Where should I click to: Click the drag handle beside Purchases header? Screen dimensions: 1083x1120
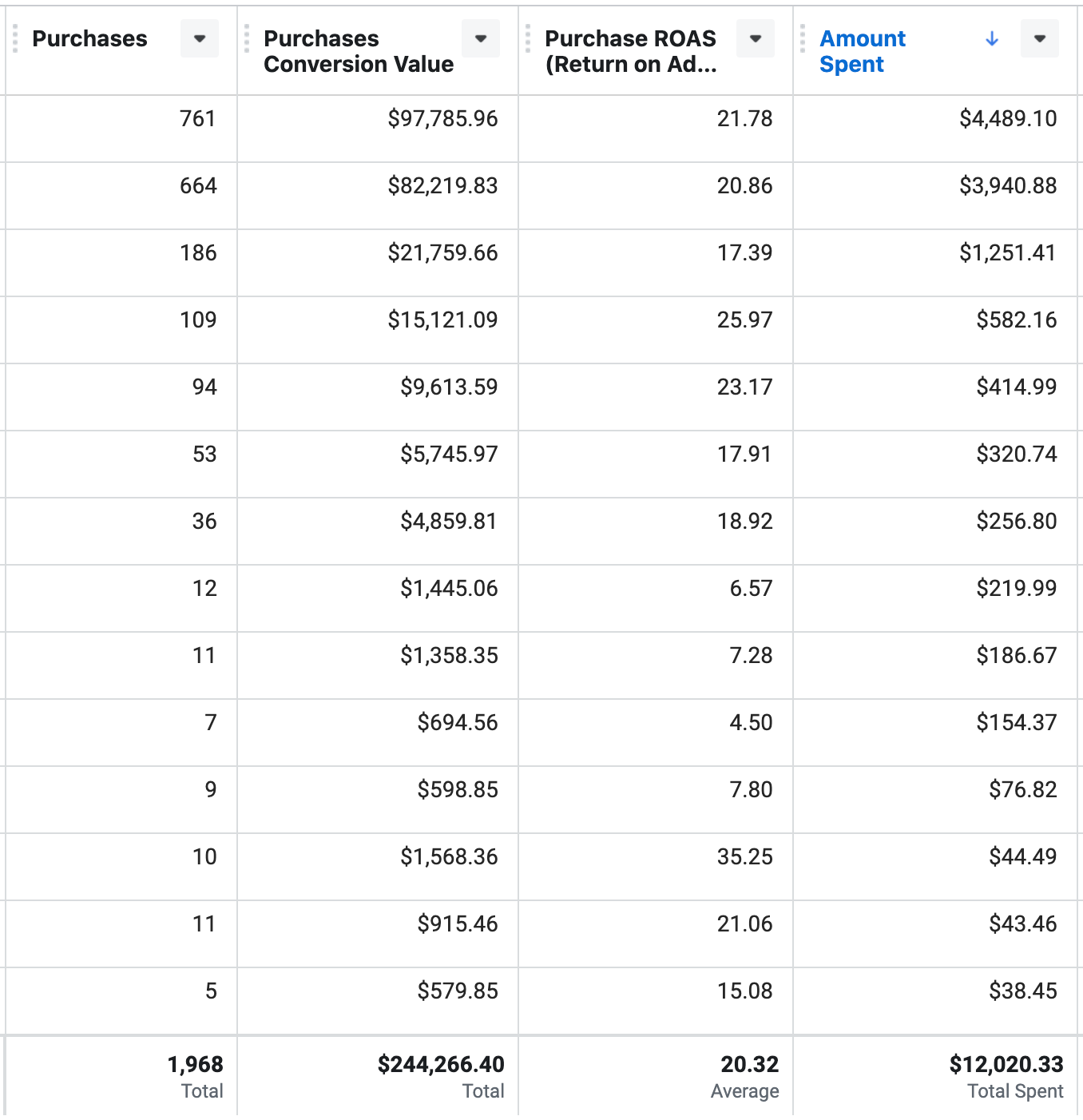point(14,38)
